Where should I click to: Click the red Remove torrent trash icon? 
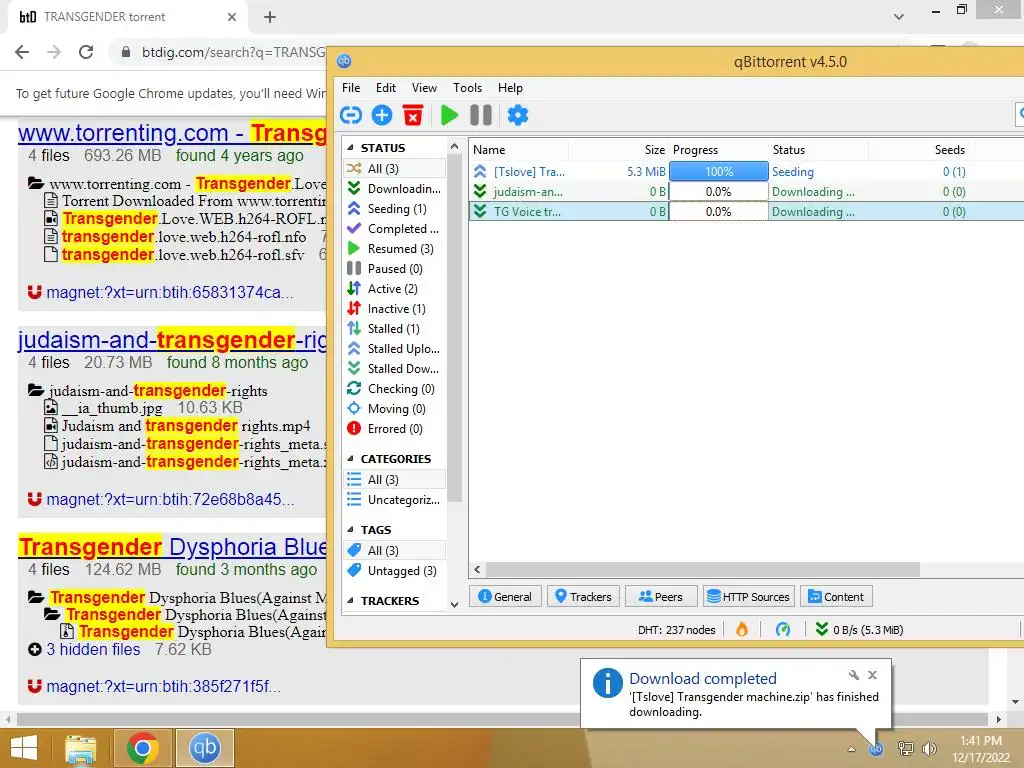tap(413, 116)
